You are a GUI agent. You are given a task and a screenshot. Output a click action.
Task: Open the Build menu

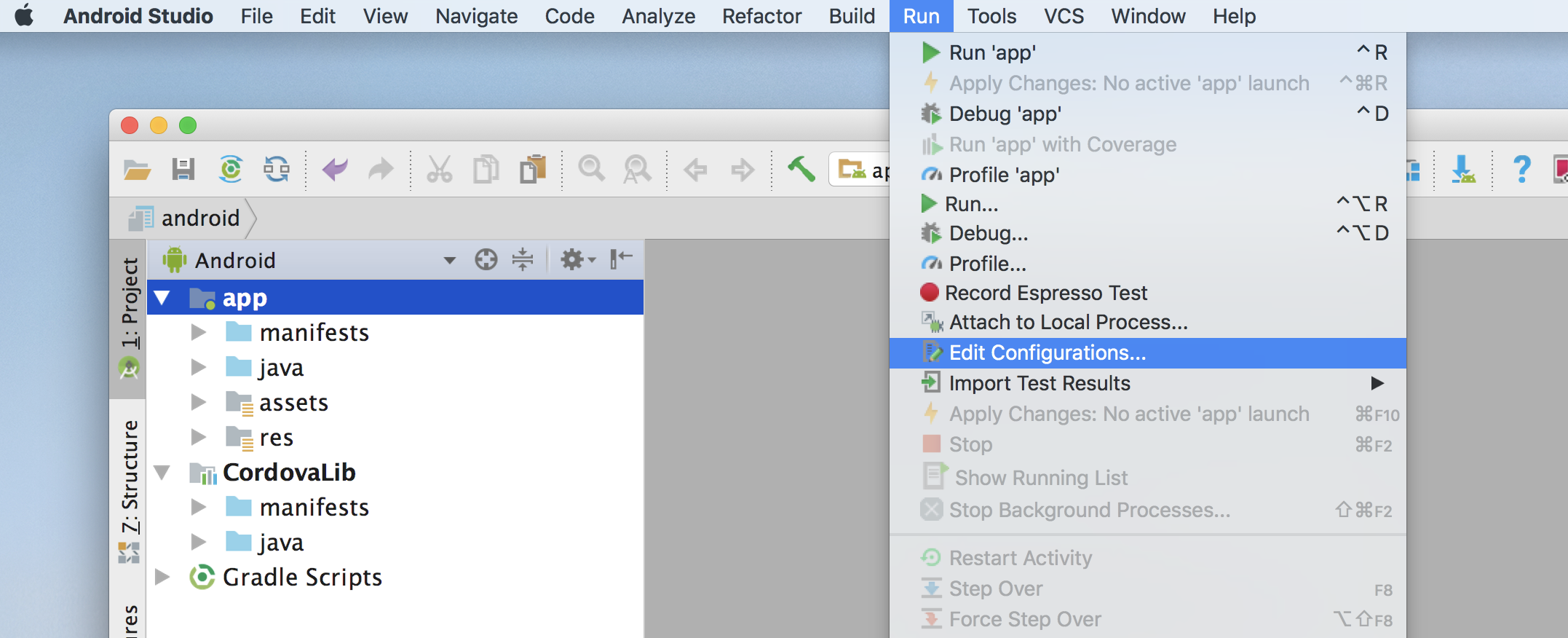[x=852, y=16]
